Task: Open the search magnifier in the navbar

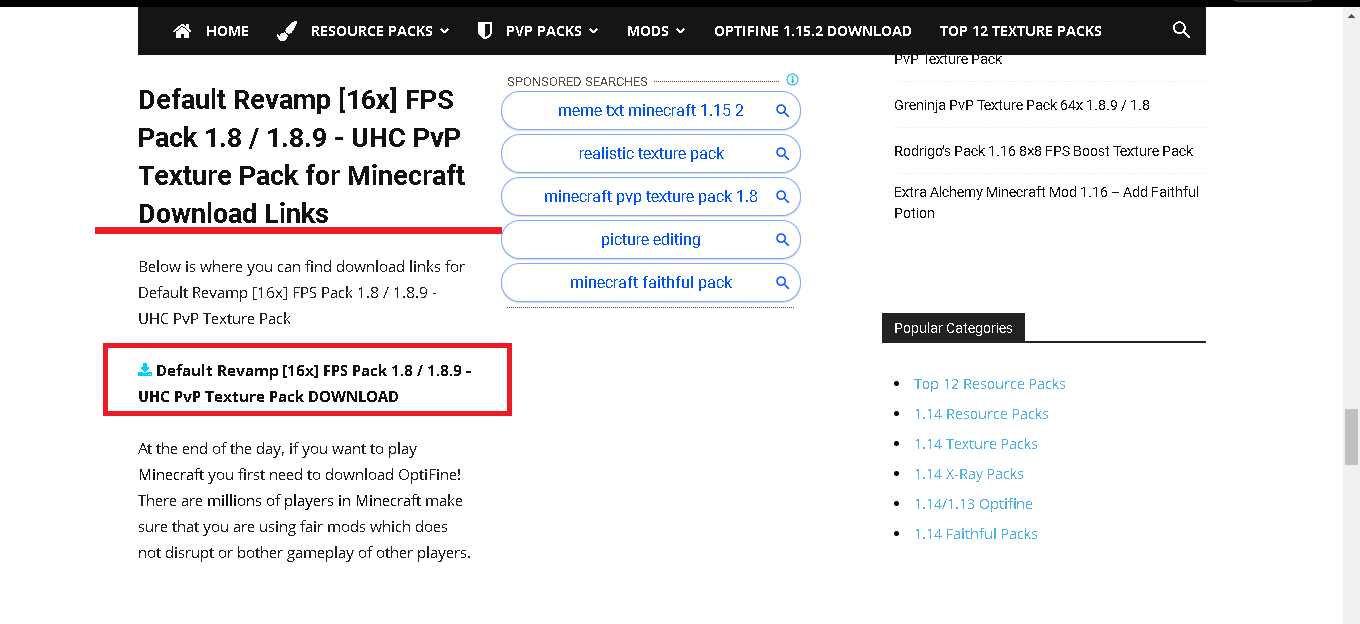Action: click(1181, 30)
